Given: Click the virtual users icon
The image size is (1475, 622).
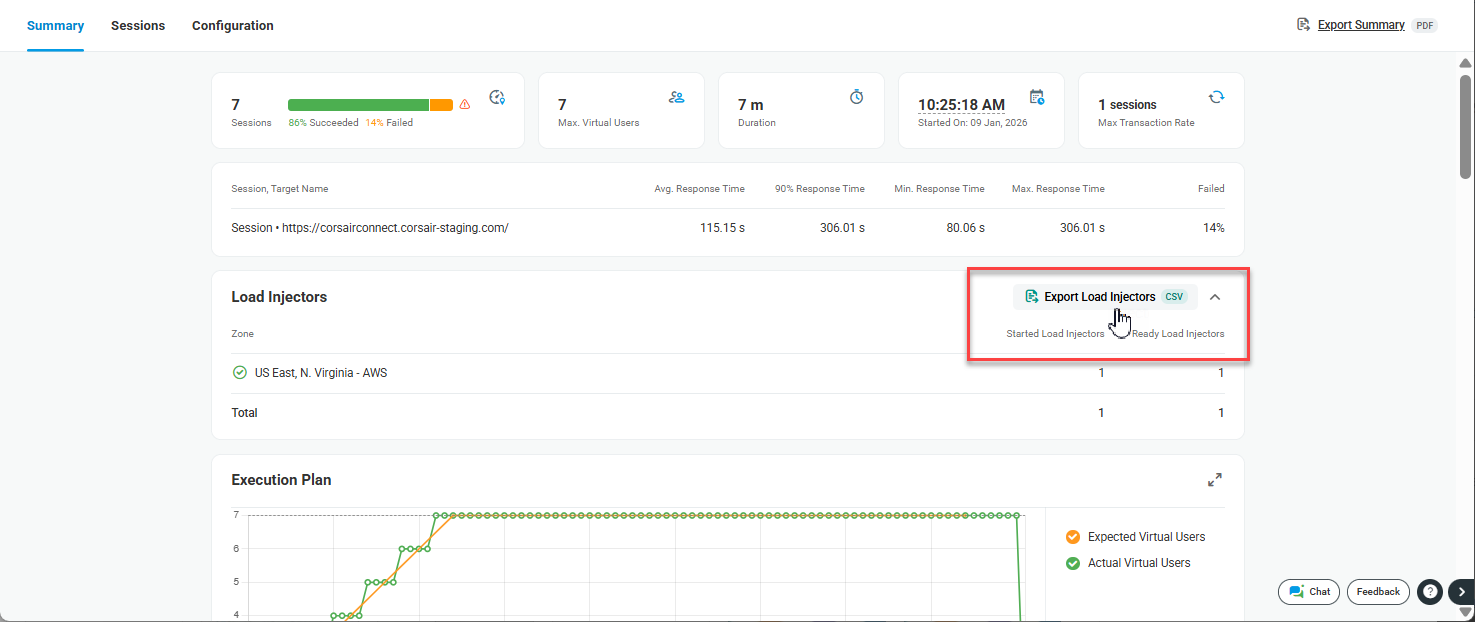Looking at the screenshot, I should [x=677, y=97].
